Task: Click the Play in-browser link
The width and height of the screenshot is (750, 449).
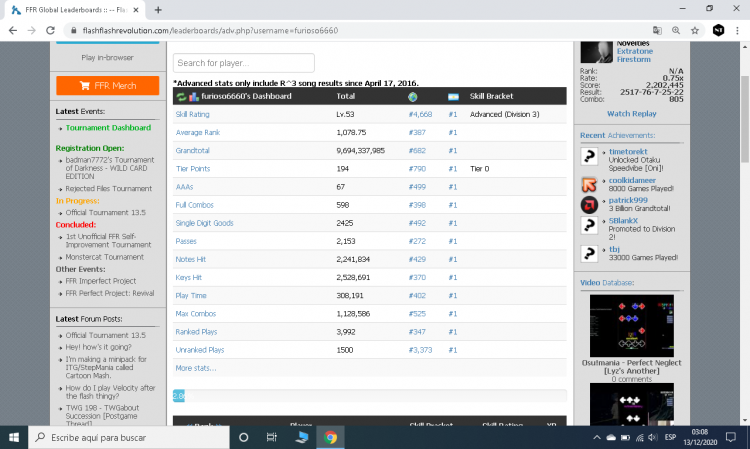Action: tap(107, 57)
